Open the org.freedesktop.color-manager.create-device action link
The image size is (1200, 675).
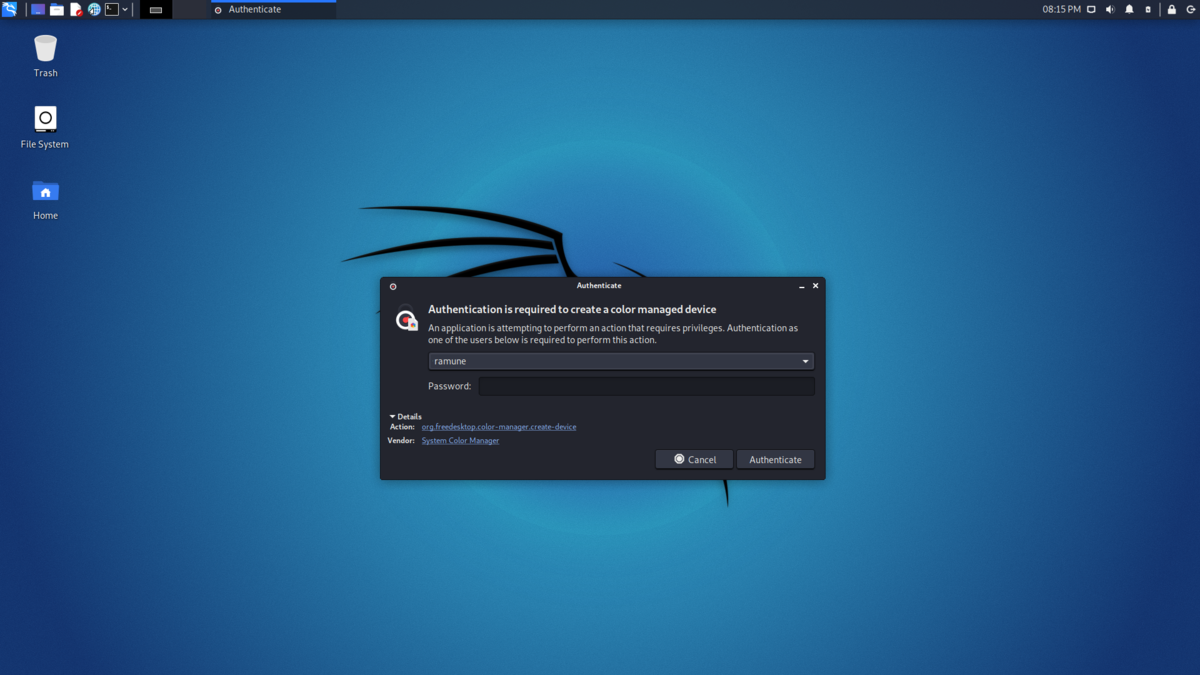pos(499,427)
